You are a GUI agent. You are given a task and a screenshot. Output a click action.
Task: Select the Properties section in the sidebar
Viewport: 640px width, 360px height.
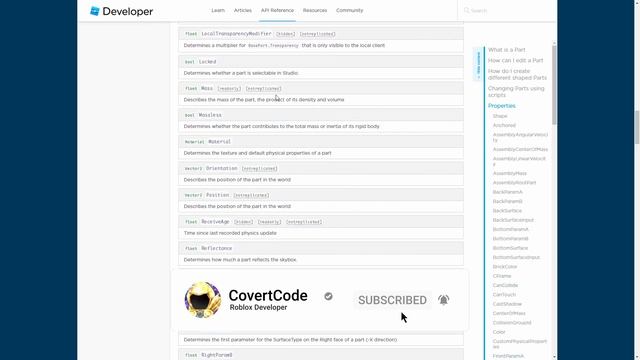pos(502,106)
